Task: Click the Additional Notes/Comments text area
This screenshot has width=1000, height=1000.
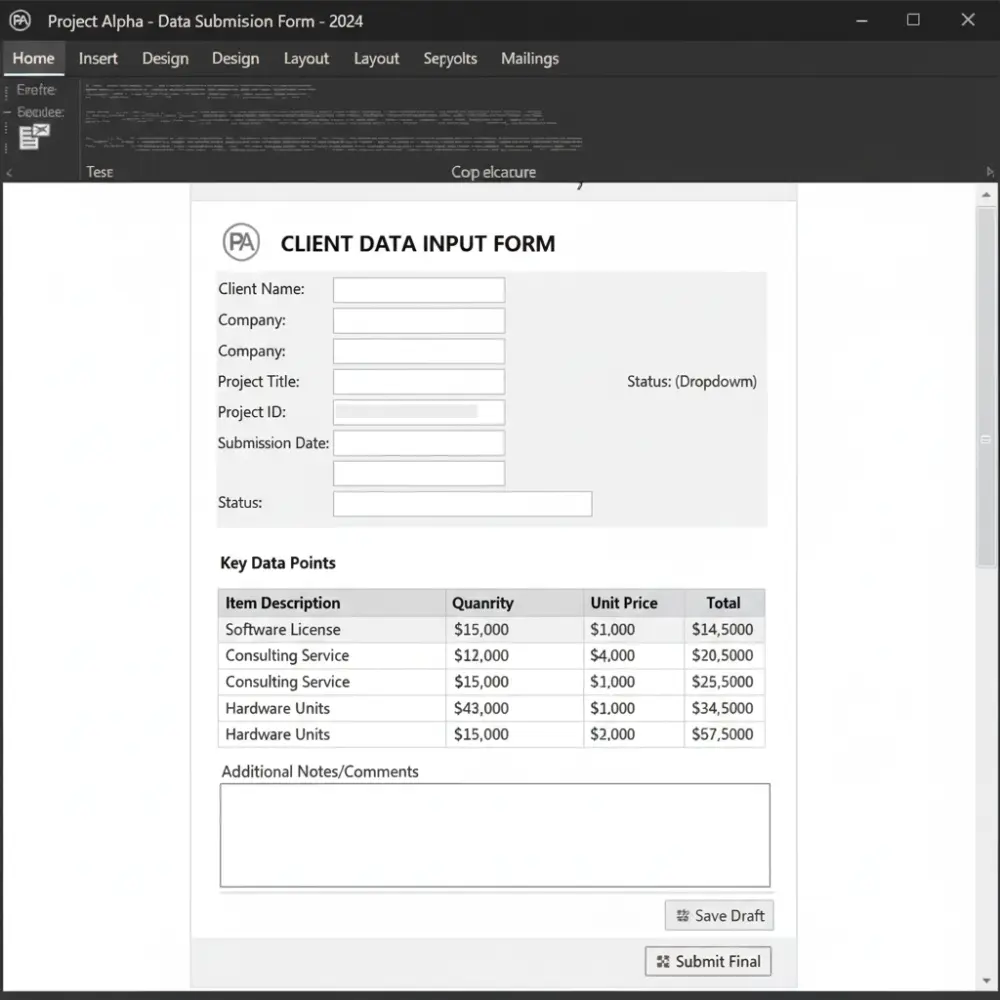Action: coord(494,835)
